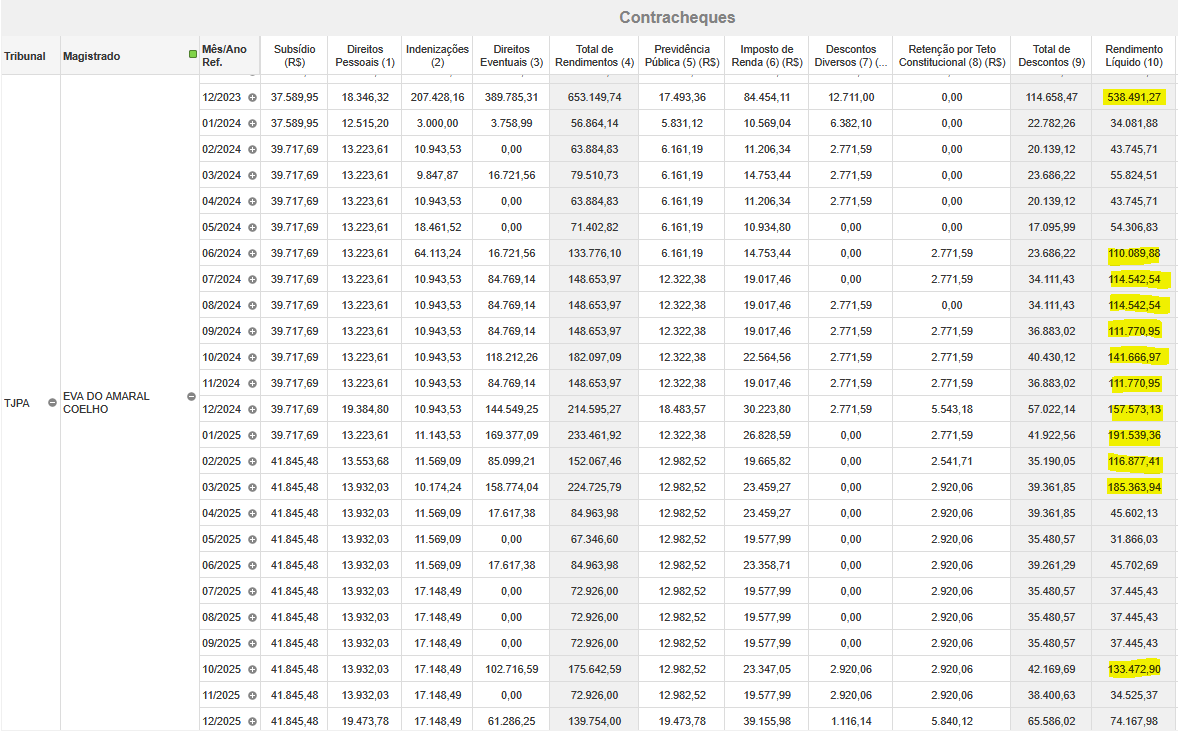Collapse the EVA DO AMARAL COELHO minus icon
The height and width of the screenshot is (733, 1178).
[192, 397]
